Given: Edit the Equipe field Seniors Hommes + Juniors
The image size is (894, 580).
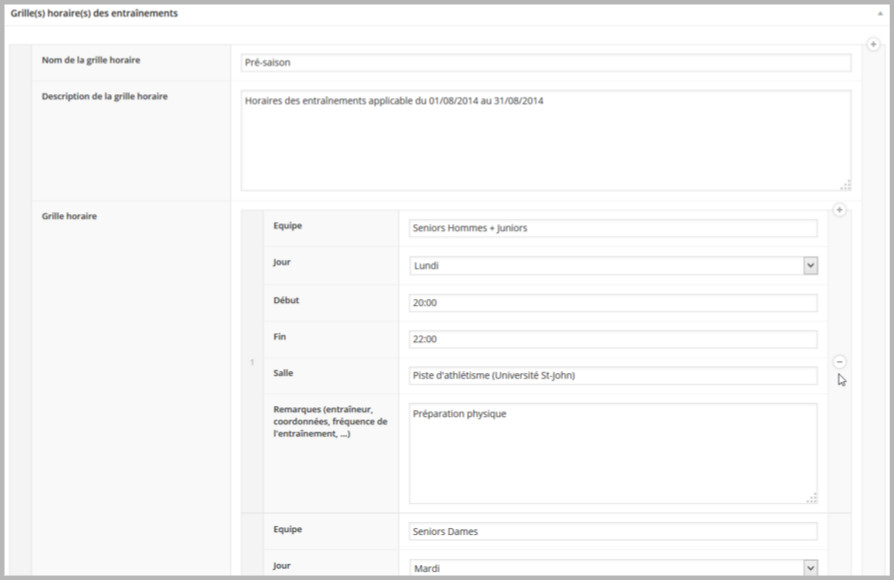Looking at the screenshot, I should [613, 228].
